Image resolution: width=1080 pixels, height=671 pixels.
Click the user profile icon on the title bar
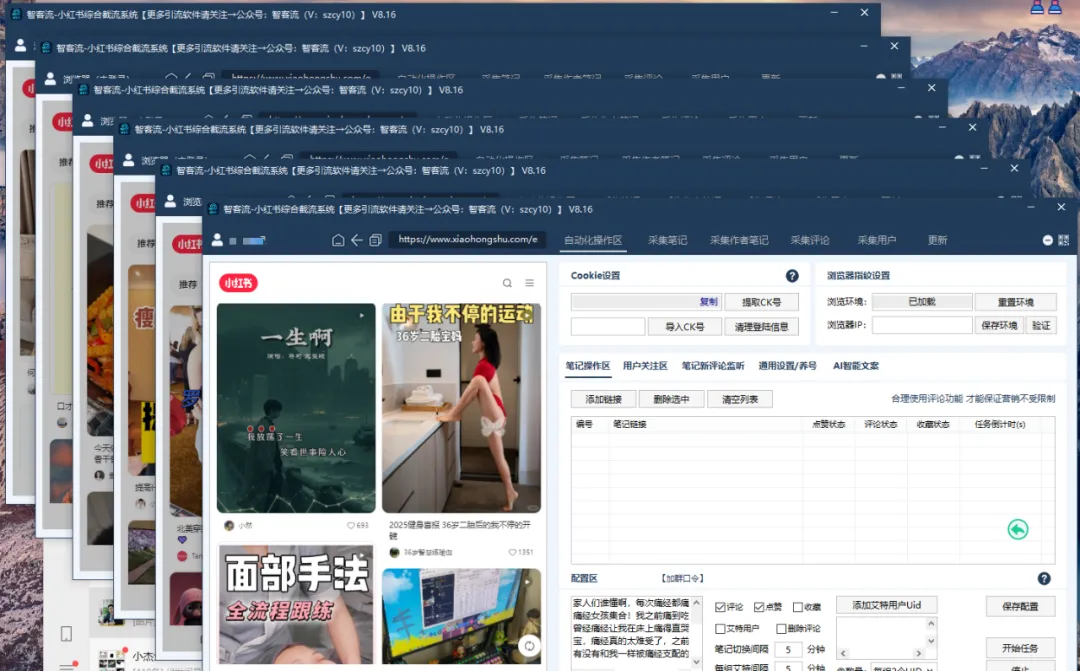[x=218, y=240]
